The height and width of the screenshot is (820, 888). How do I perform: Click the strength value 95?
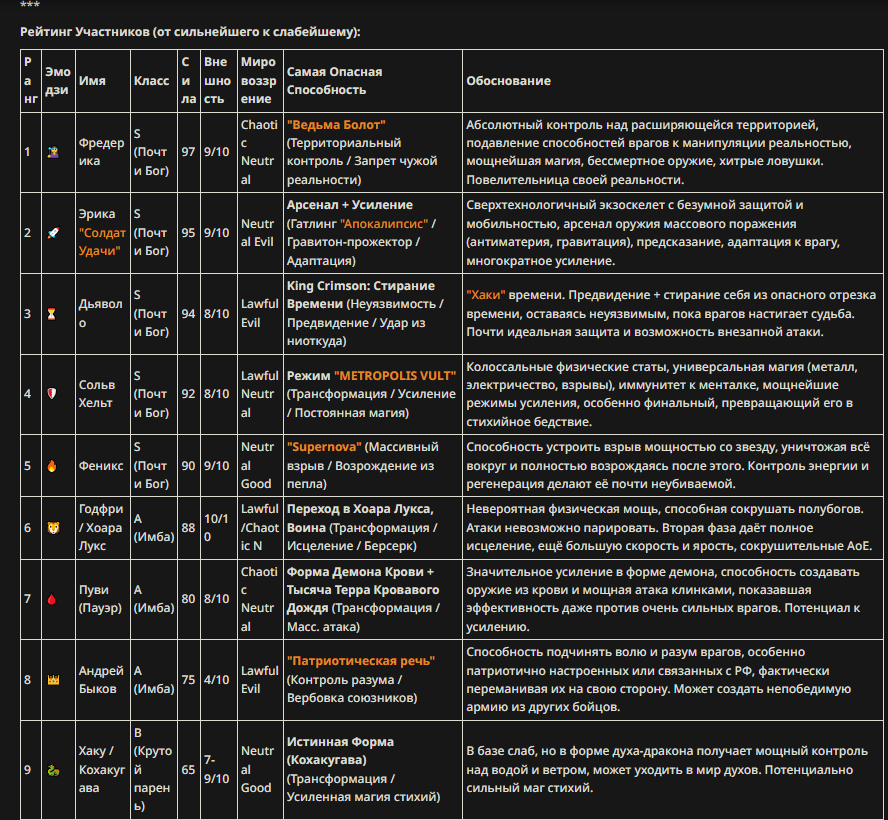point(188,233)
